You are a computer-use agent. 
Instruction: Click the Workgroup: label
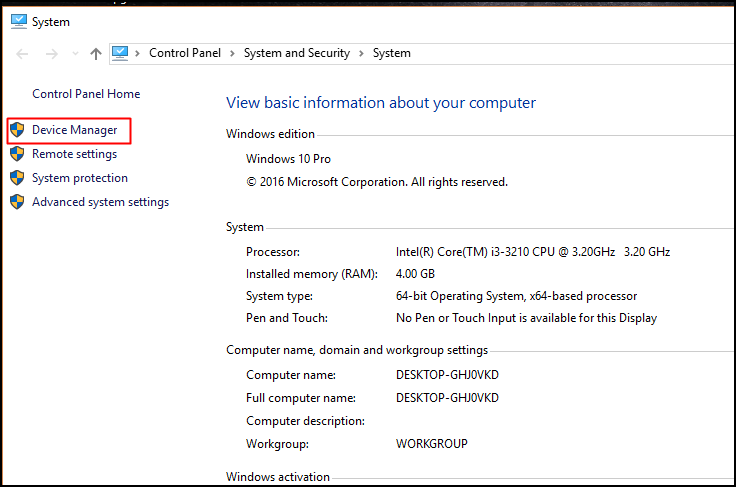click(x=277, y=444)
